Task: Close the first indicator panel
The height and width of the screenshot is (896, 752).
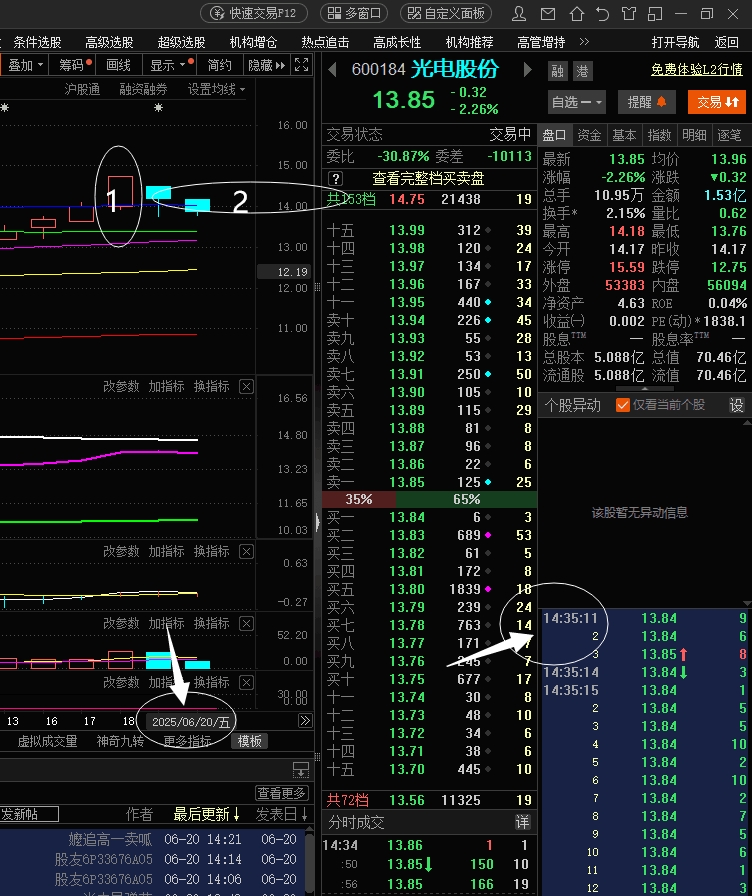Action: (246, 387)
